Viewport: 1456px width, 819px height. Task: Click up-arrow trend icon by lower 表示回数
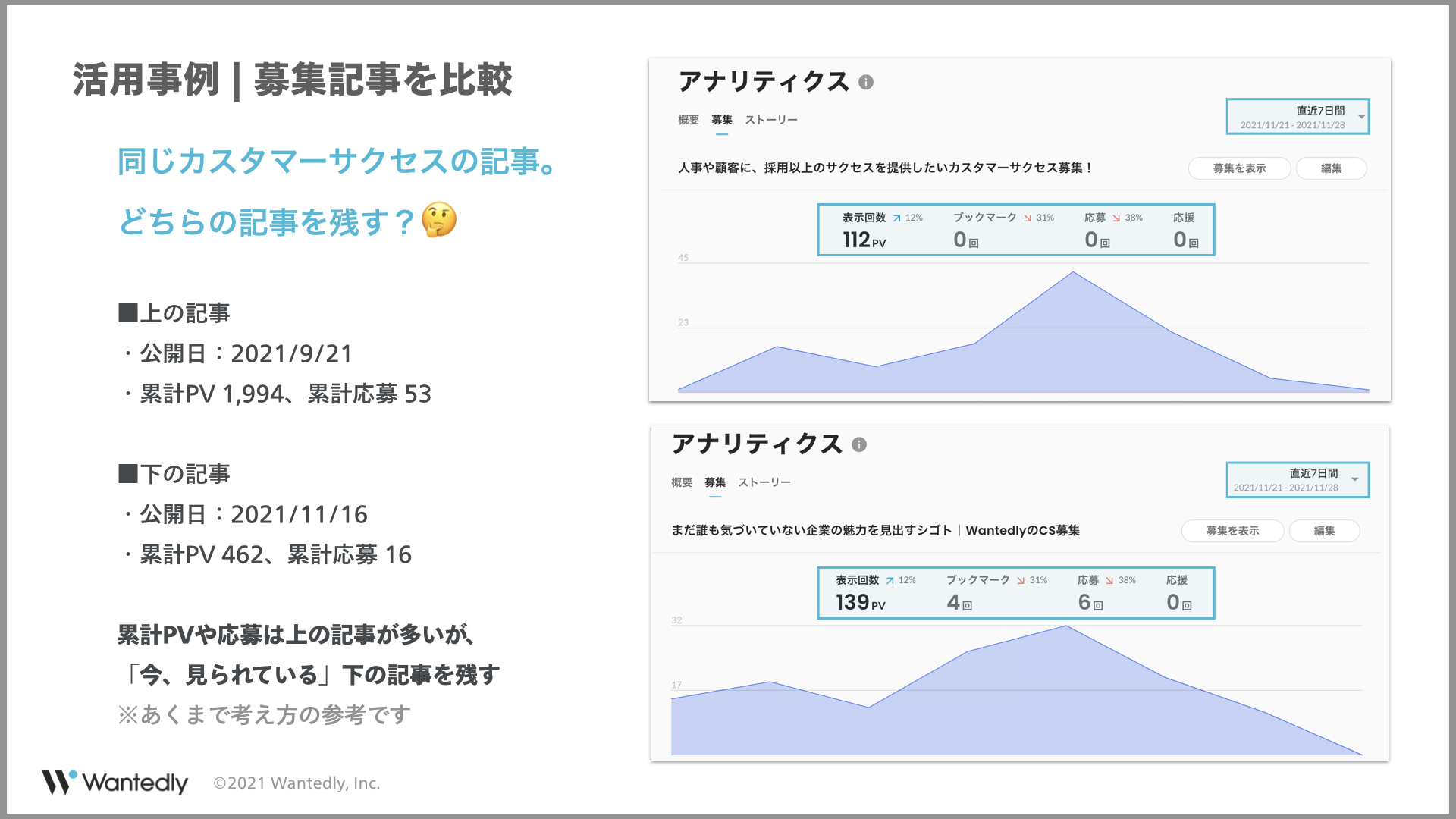click(x=890, y=581)
